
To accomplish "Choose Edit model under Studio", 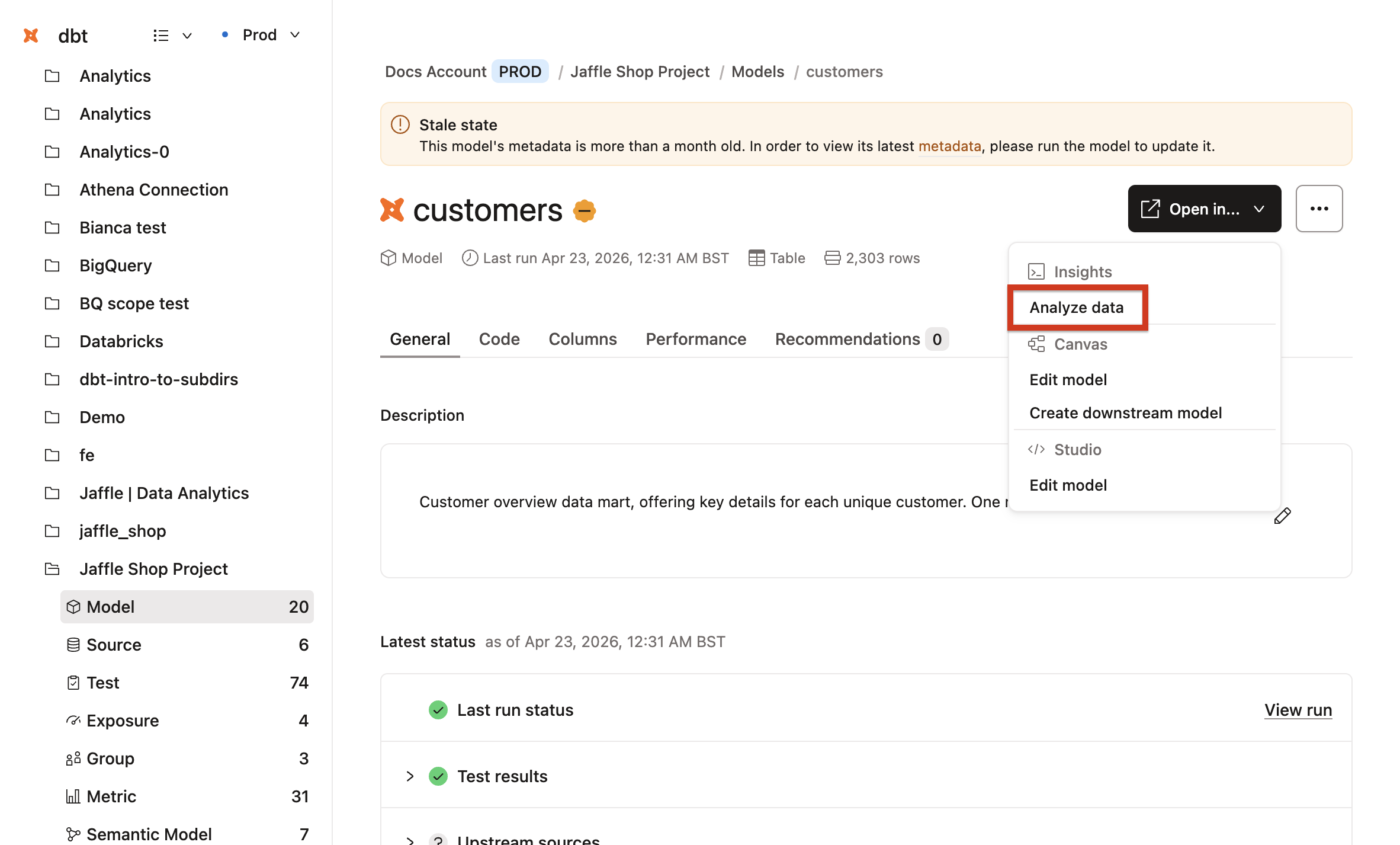I will (1068, 485).
